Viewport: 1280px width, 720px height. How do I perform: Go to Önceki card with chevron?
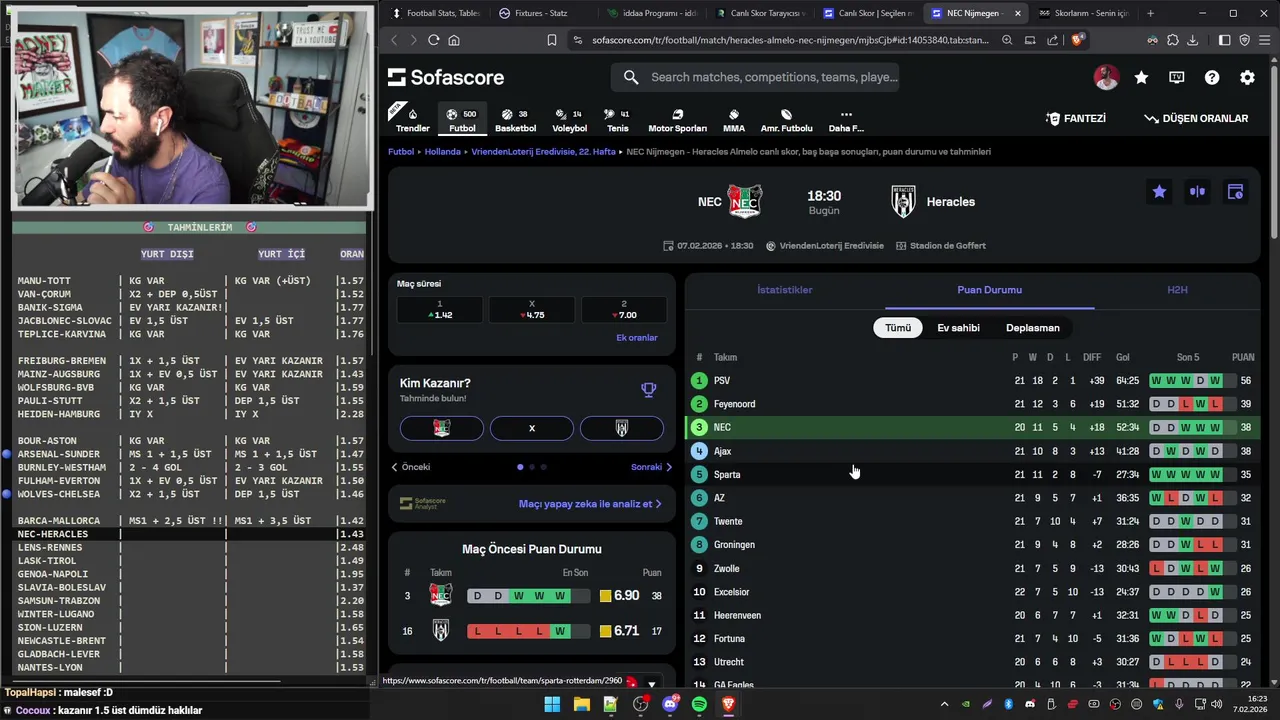[x=411, y=467]
